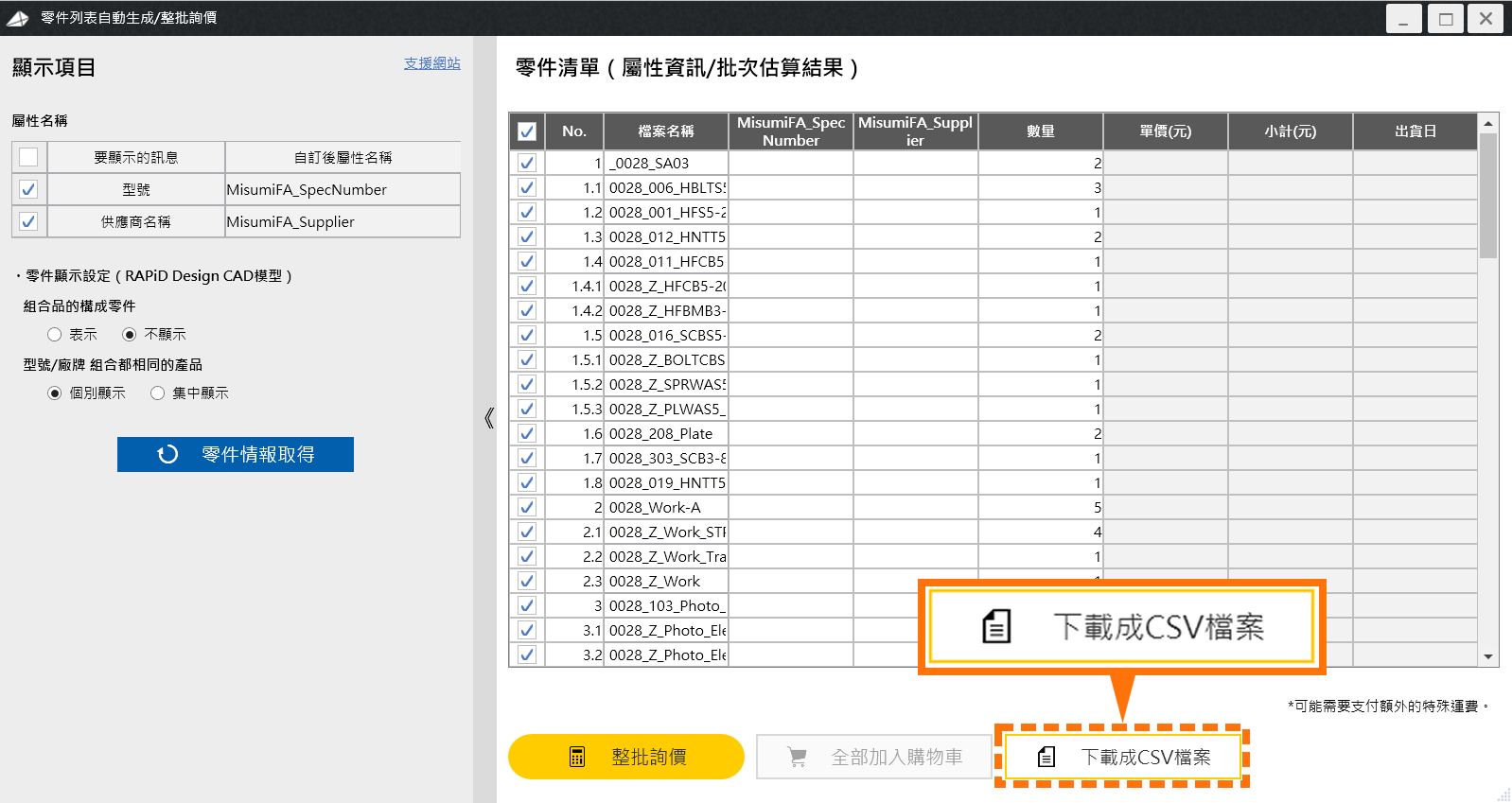The height and width of the screenshot is (803, 1512).
Task: Uncheck the 供應商名稱 attribute checkbox
Action: [28, 221]
